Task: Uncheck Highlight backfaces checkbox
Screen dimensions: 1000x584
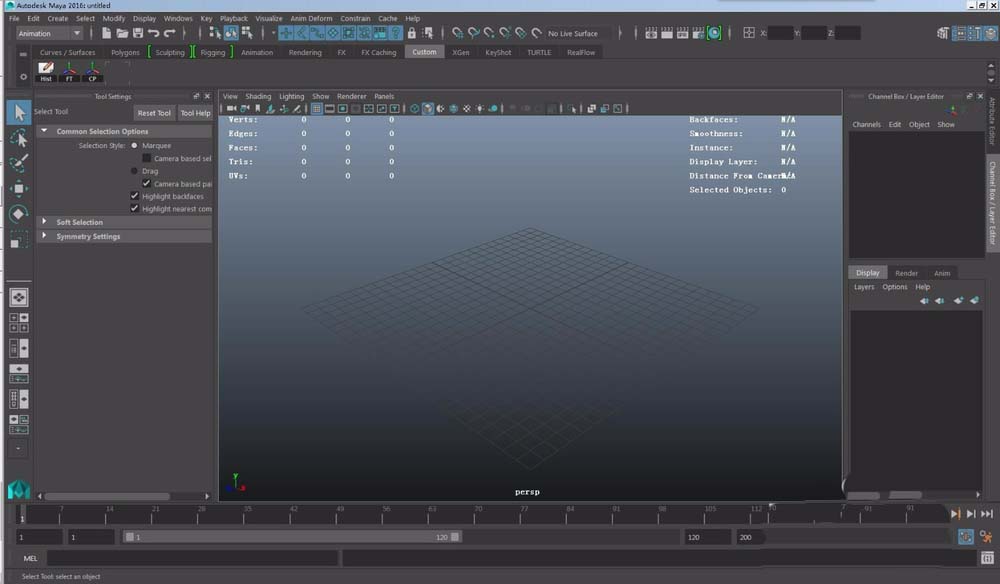Action: point(135,196)
